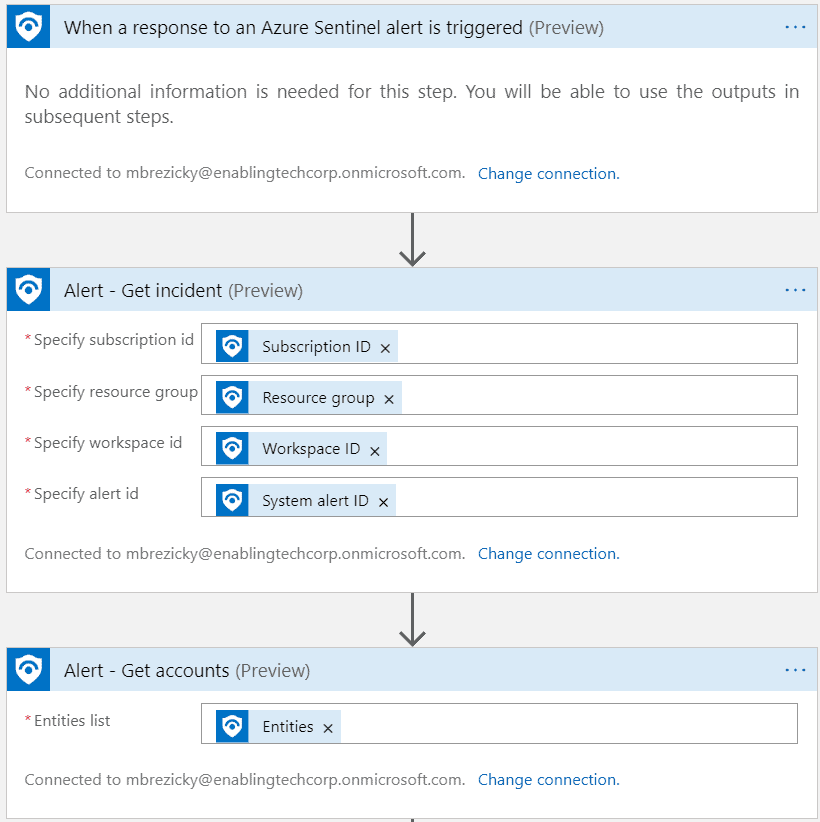820x822 pixels.
Task: Change connection on the trigger step
Action: point(548,174)
